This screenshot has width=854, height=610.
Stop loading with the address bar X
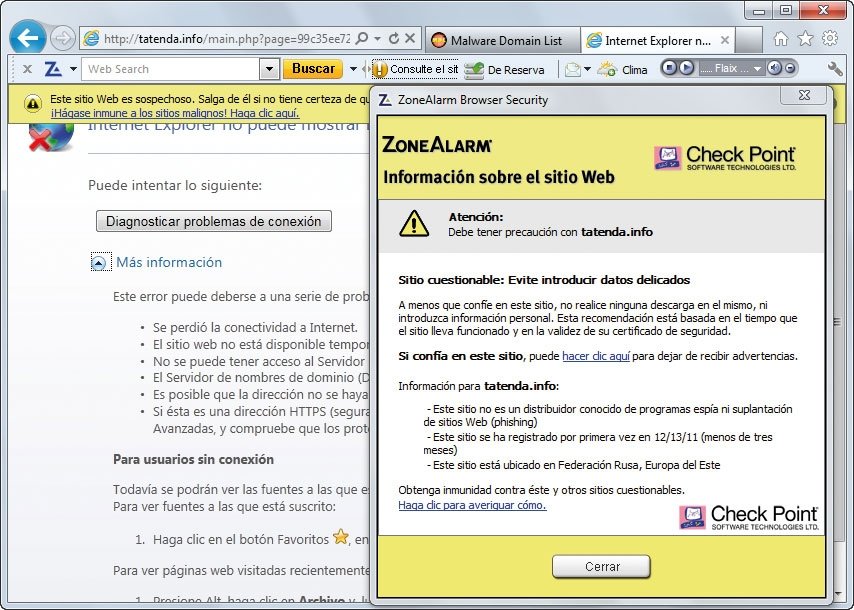tap(410, 39)
